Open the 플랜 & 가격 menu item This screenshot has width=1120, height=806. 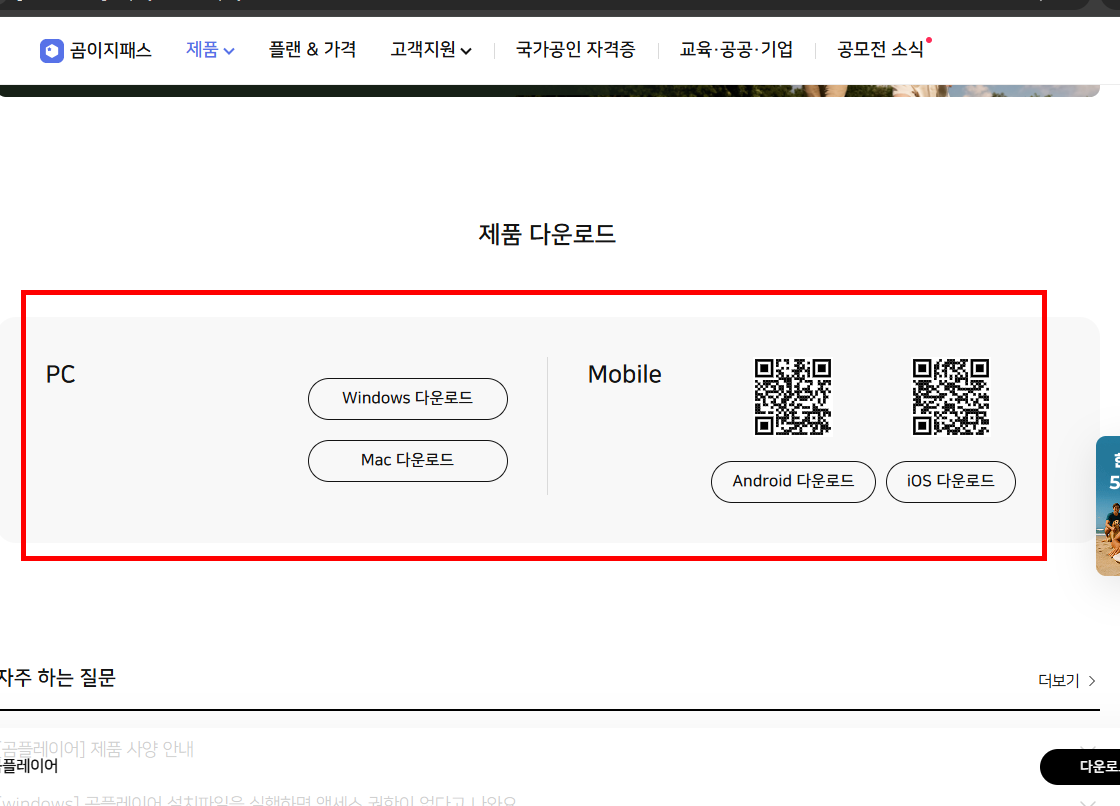(x=313, y=49)
